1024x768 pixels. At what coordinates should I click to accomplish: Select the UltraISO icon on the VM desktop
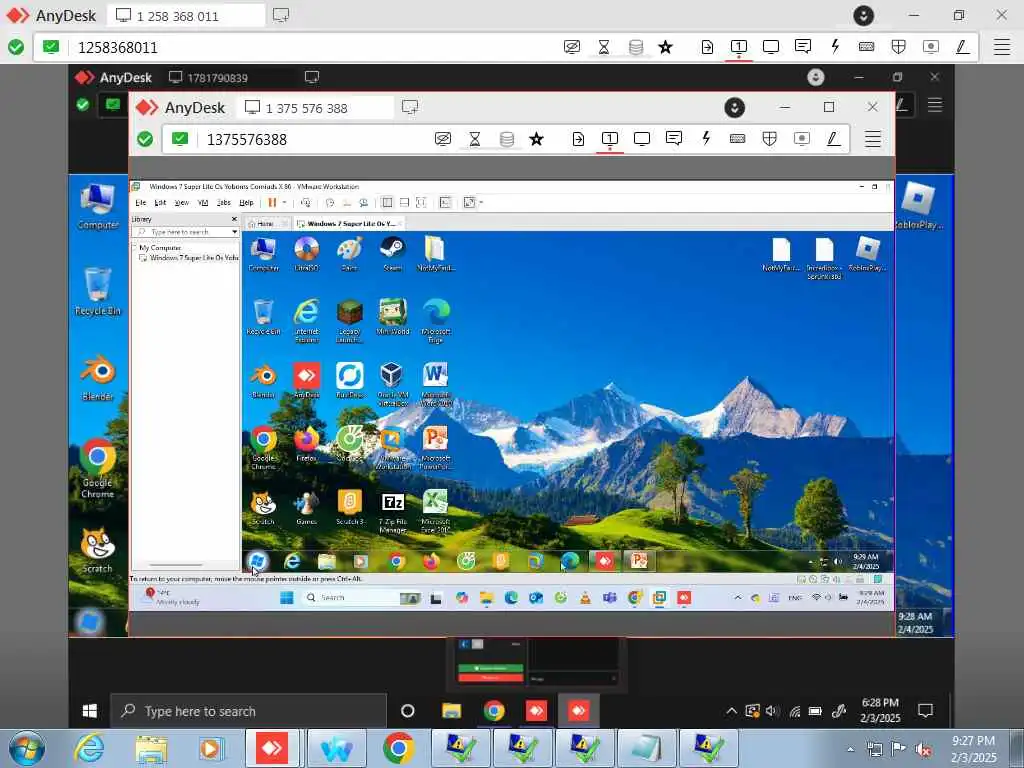tap(306, 253)
